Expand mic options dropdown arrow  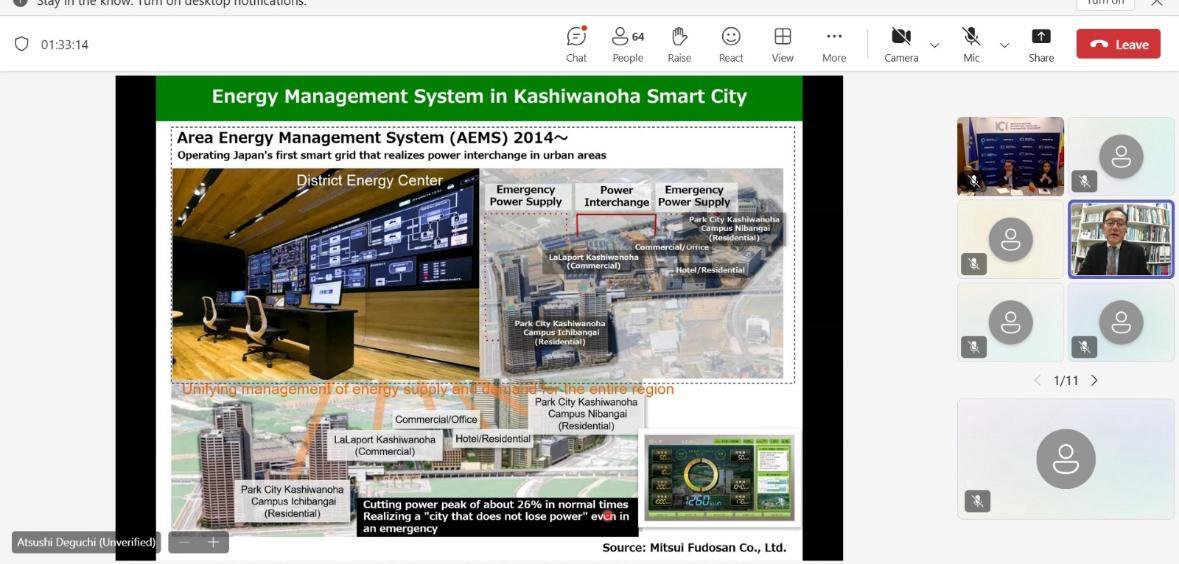1004,45
